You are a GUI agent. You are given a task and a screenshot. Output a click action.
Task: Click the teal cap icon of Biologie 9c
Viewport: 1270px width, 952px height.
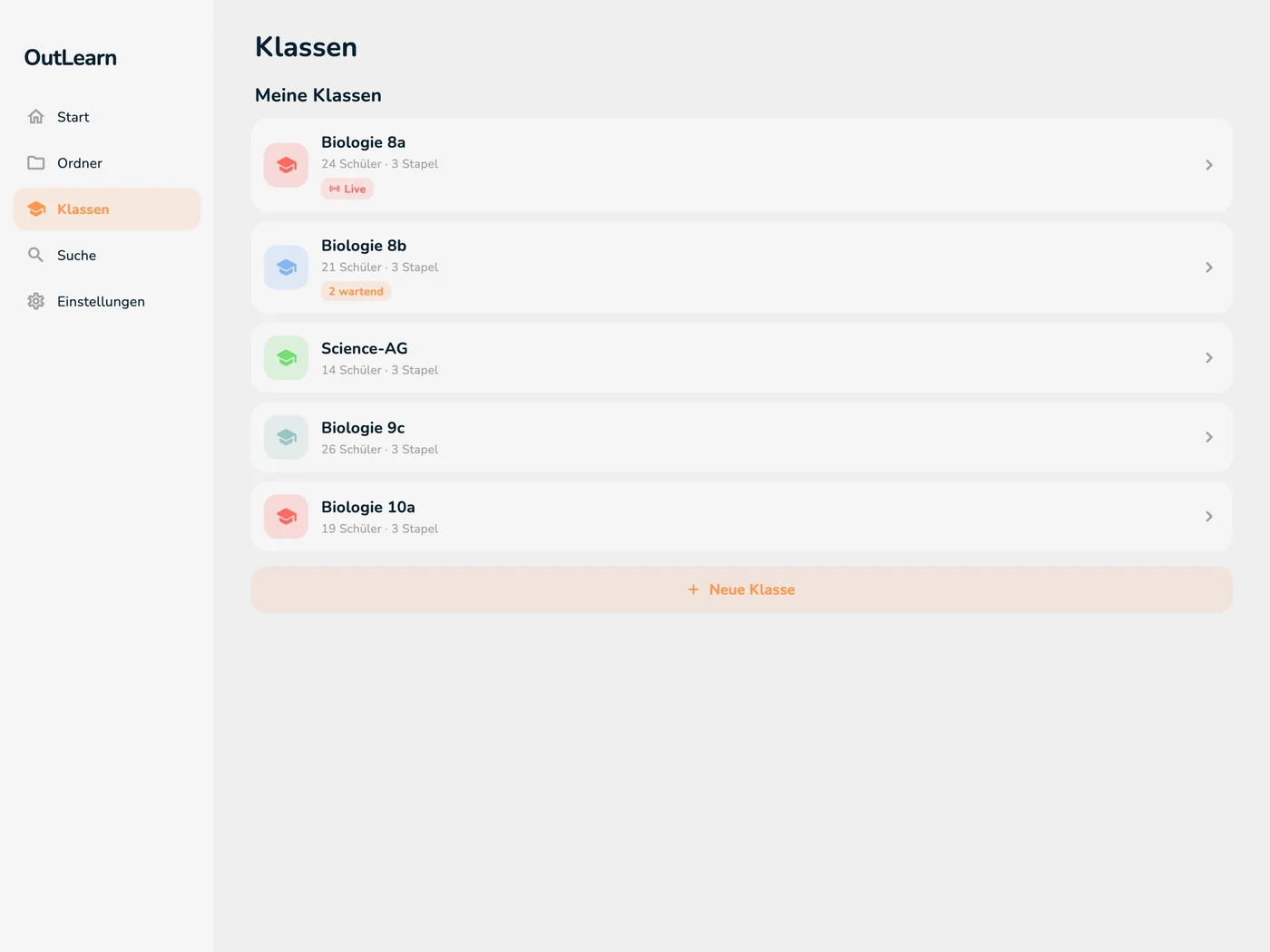(287, 437)
